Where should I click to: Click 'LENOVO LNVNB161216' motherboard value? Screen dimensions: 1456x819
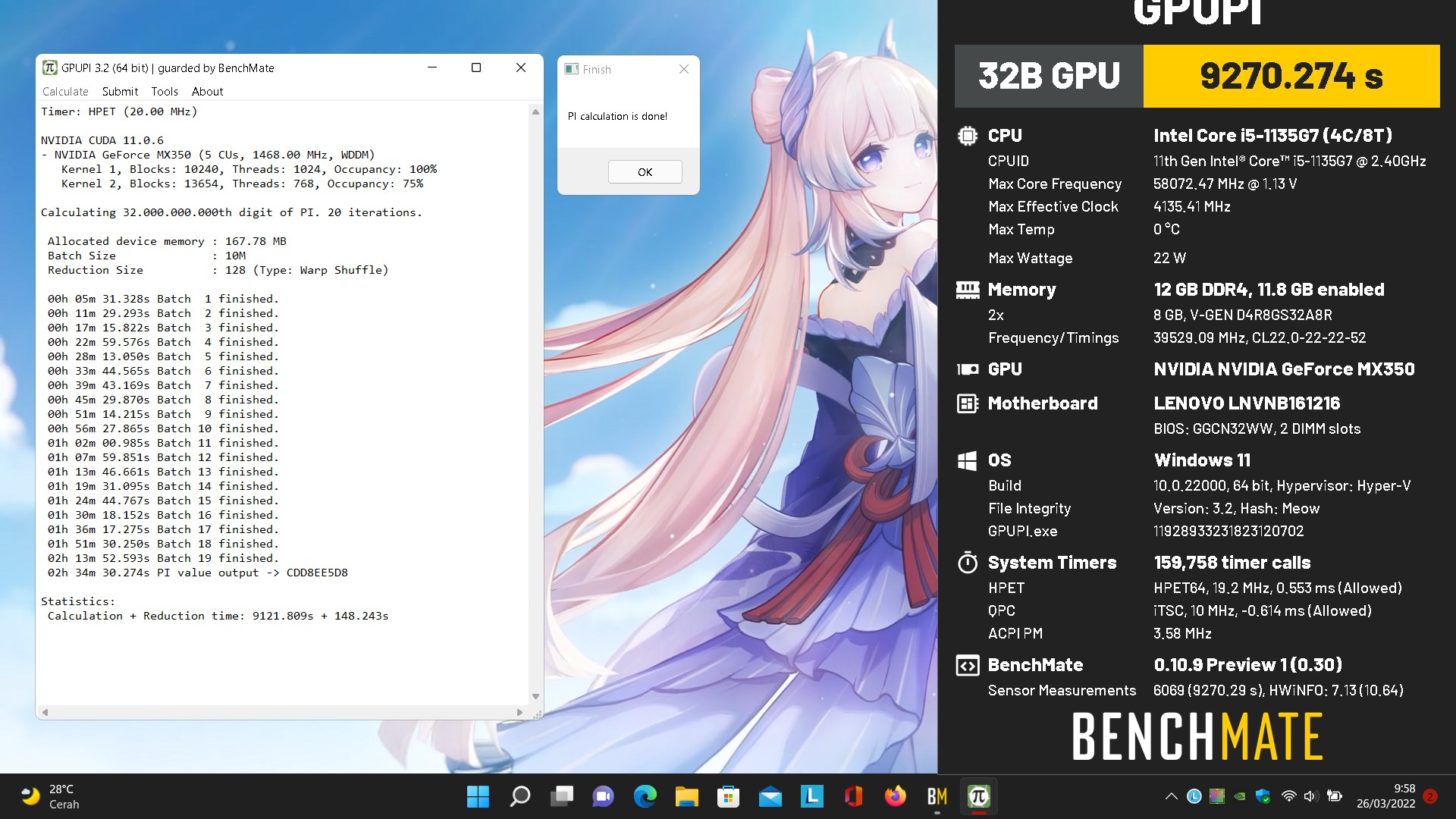coord(1247,403)
